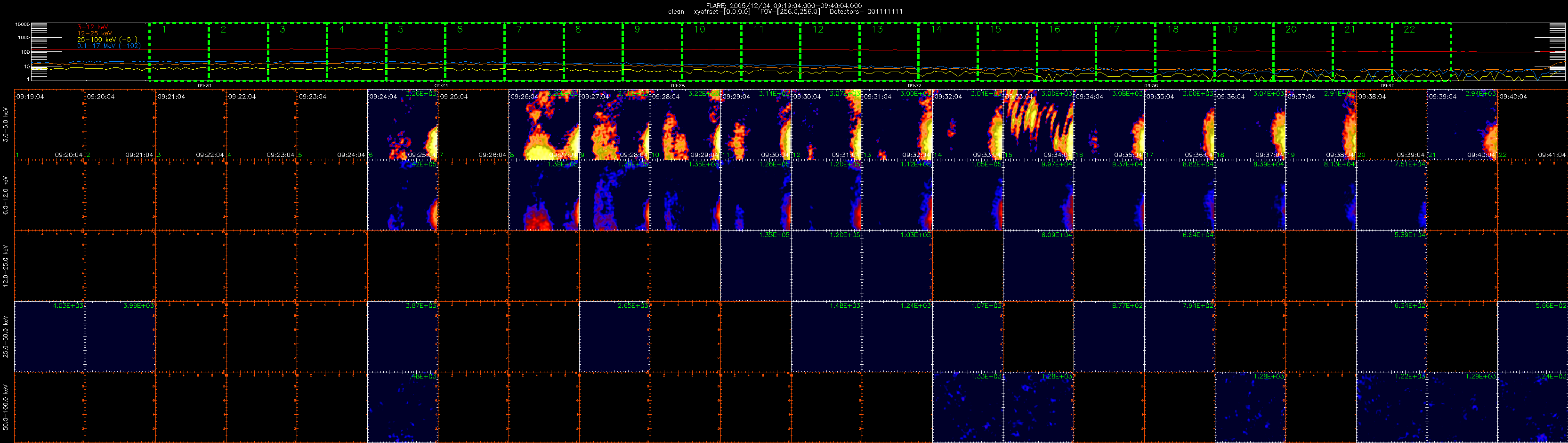The height and width of the screenshot is (443, 1568).
Task: Open 6-12 keV image labeled 7.51E+04
Action: pyautogui.click(x=1391, y=196)
